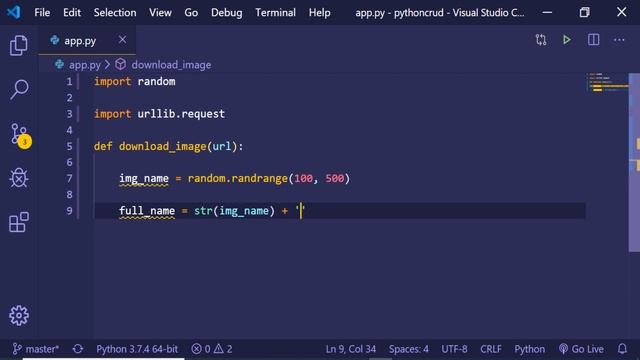
Task: Click 'random.randrange' on line 7
Action: (238, 178)
